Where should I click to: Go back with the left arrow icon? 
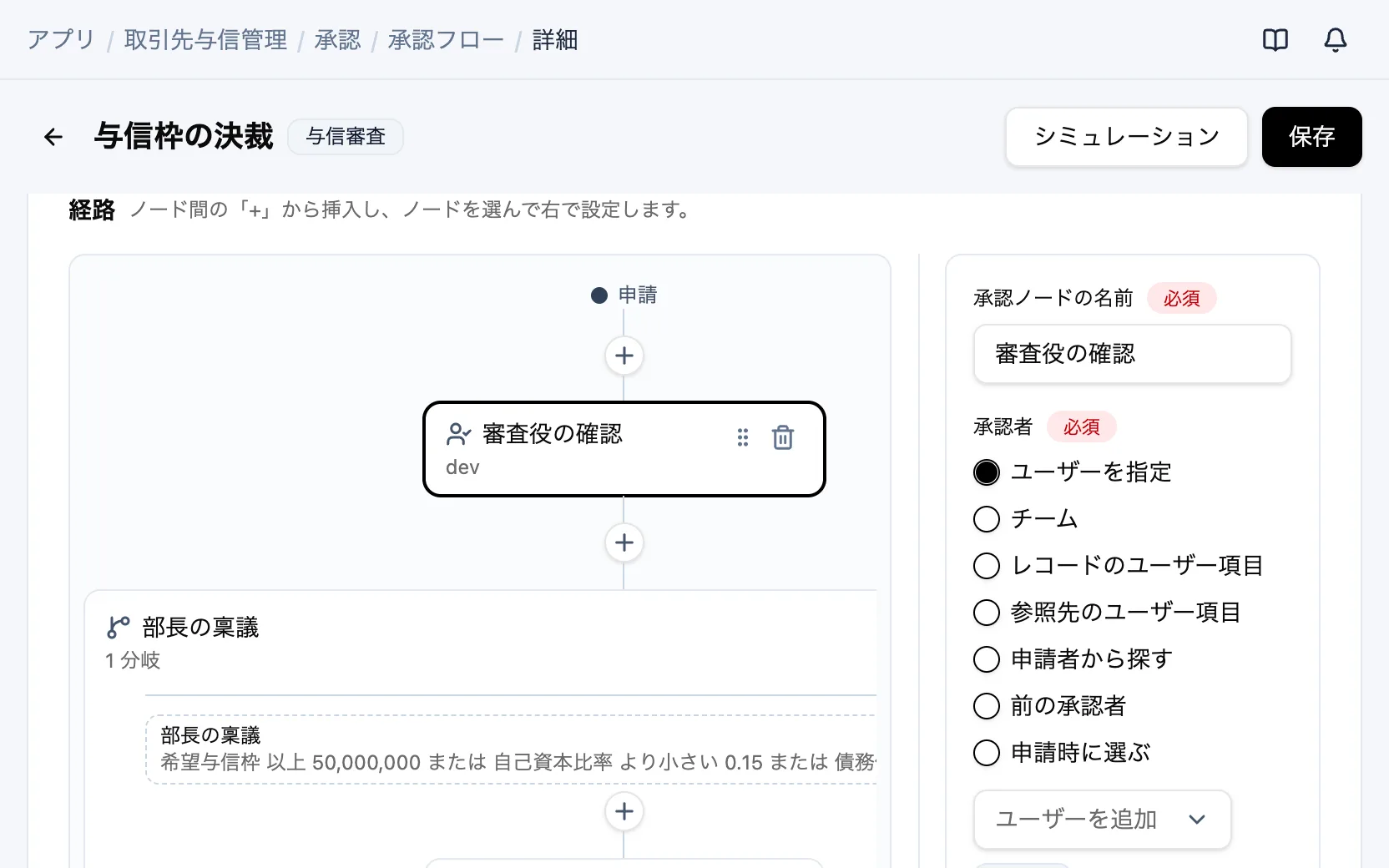tap(53, 137)
